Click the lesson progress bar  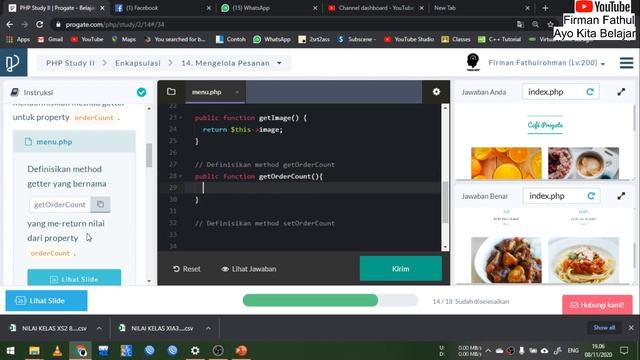[x=330, y=300]
